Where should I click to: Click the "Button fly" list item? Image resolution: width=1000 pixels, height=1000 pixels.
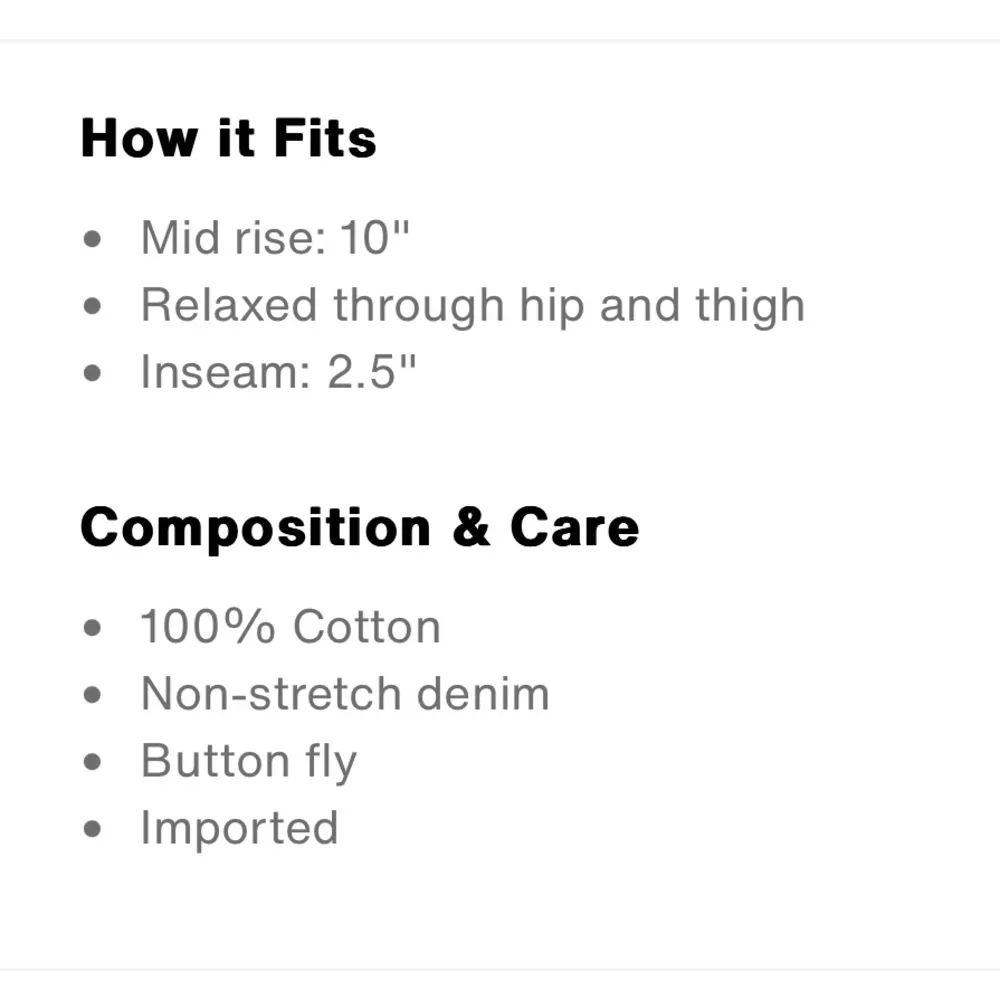click(248, 761)
